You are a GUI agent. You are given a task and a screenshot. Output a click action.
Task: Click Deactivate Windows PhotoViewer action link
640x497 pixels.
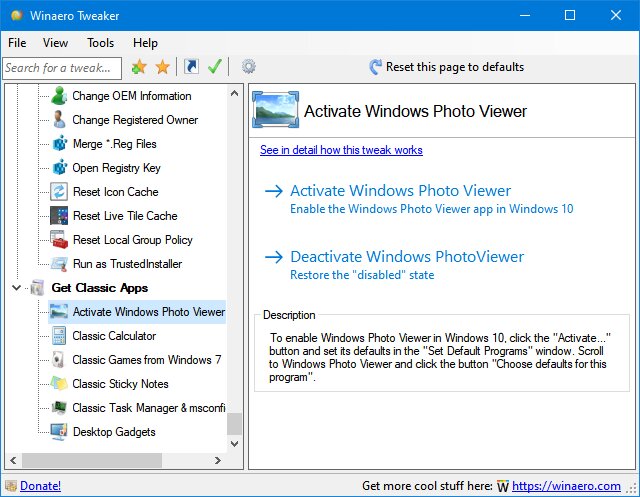407,257
